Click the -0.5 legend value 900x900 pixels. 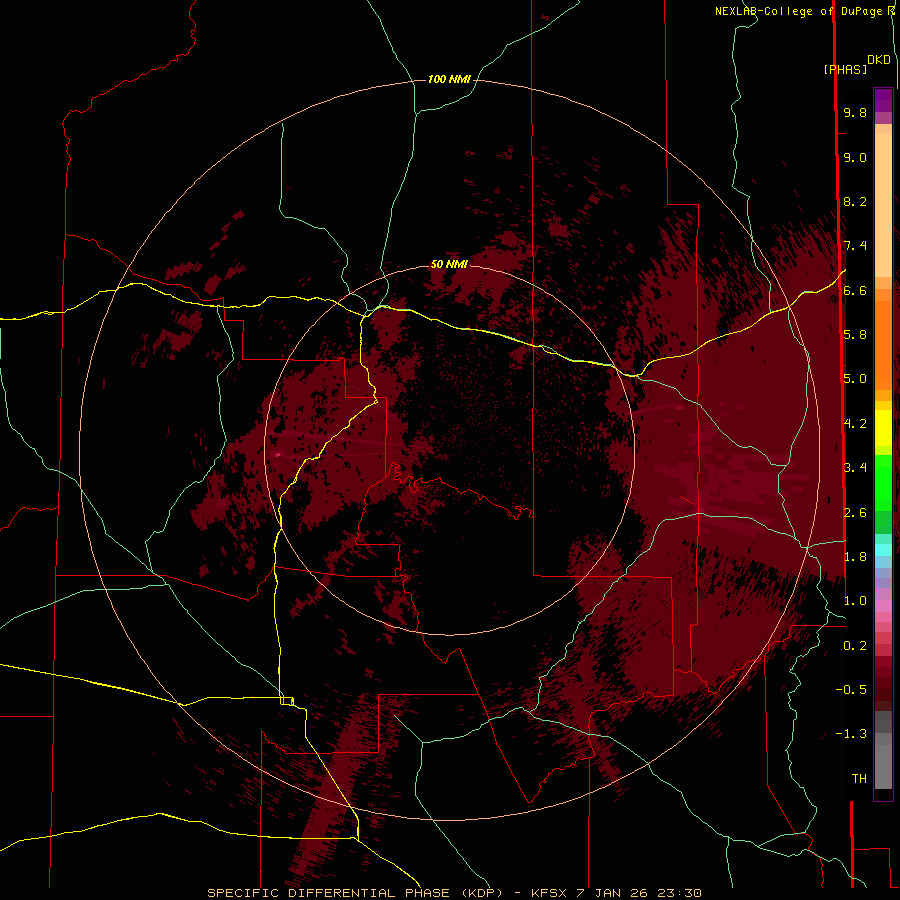click(851, 690)
